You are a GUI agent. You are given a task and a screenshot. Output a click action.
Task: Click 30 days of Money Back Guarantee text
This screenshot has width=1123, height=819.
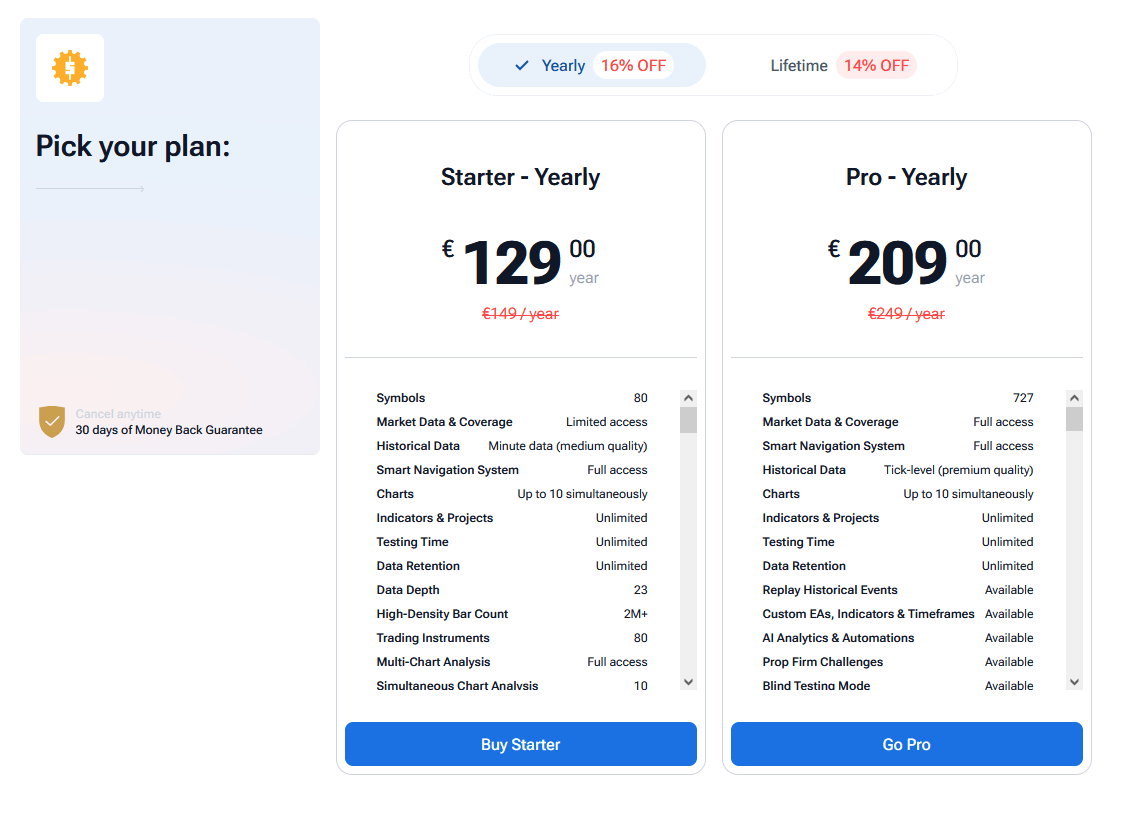click(x=169, y=430)
